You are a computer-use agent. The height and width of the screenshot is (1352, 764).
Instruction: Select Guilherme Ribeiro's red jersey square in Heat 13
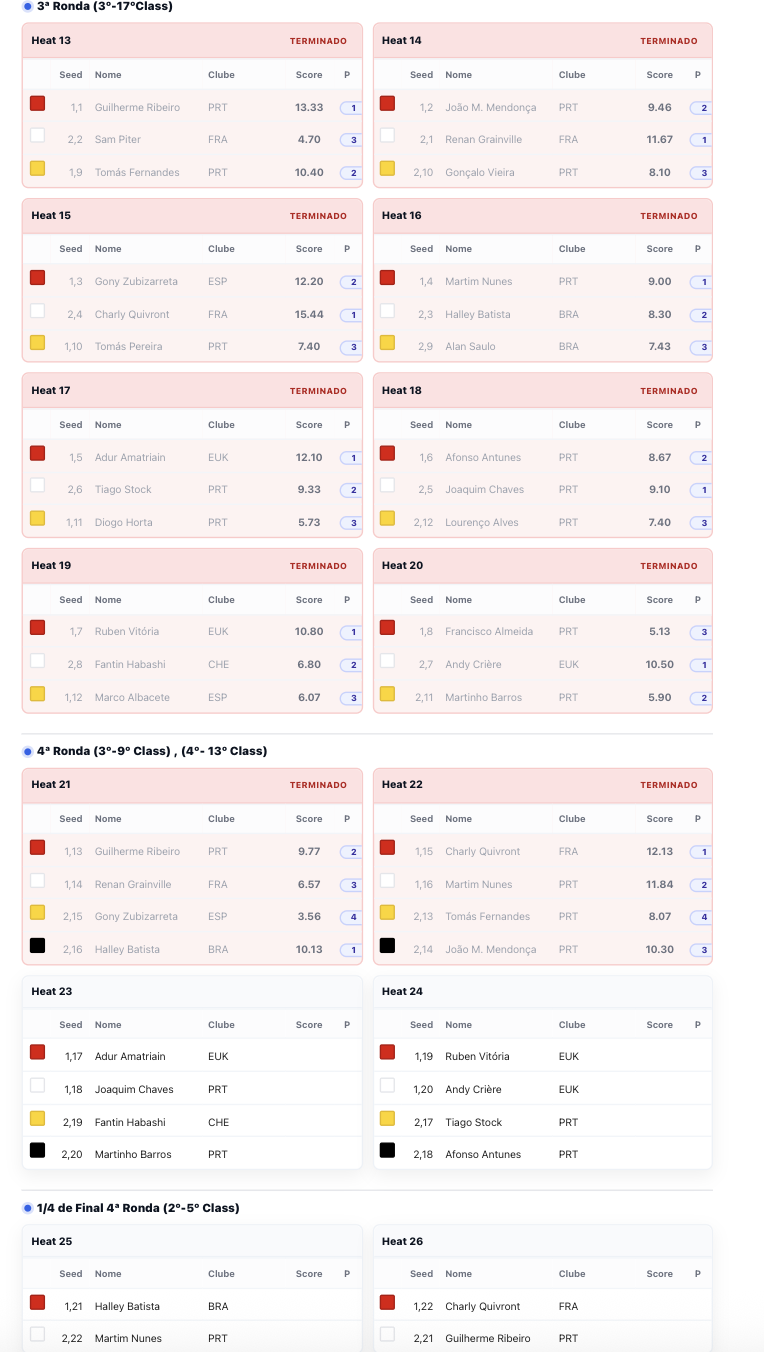tap(38, 103)
